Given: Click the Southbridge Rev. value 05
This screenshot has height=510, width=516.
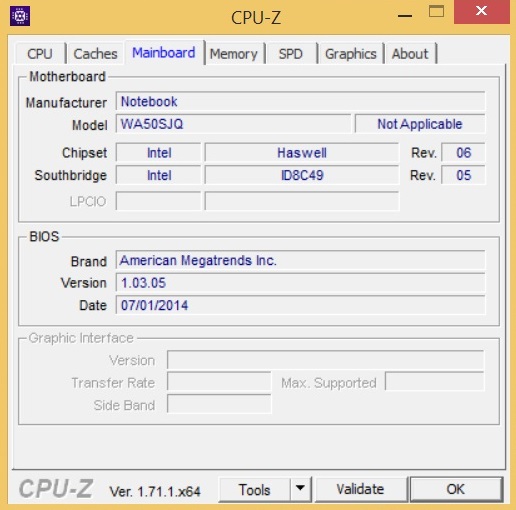Looking at the screenshot, I should pyautogui.click(x=463, y=175).
